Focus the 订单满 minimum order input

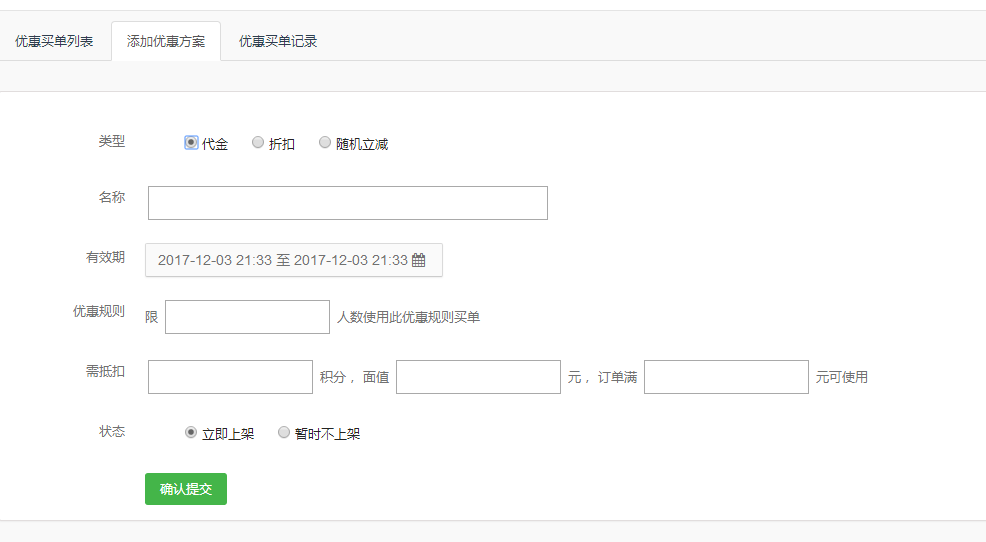[x=726, y=377]
